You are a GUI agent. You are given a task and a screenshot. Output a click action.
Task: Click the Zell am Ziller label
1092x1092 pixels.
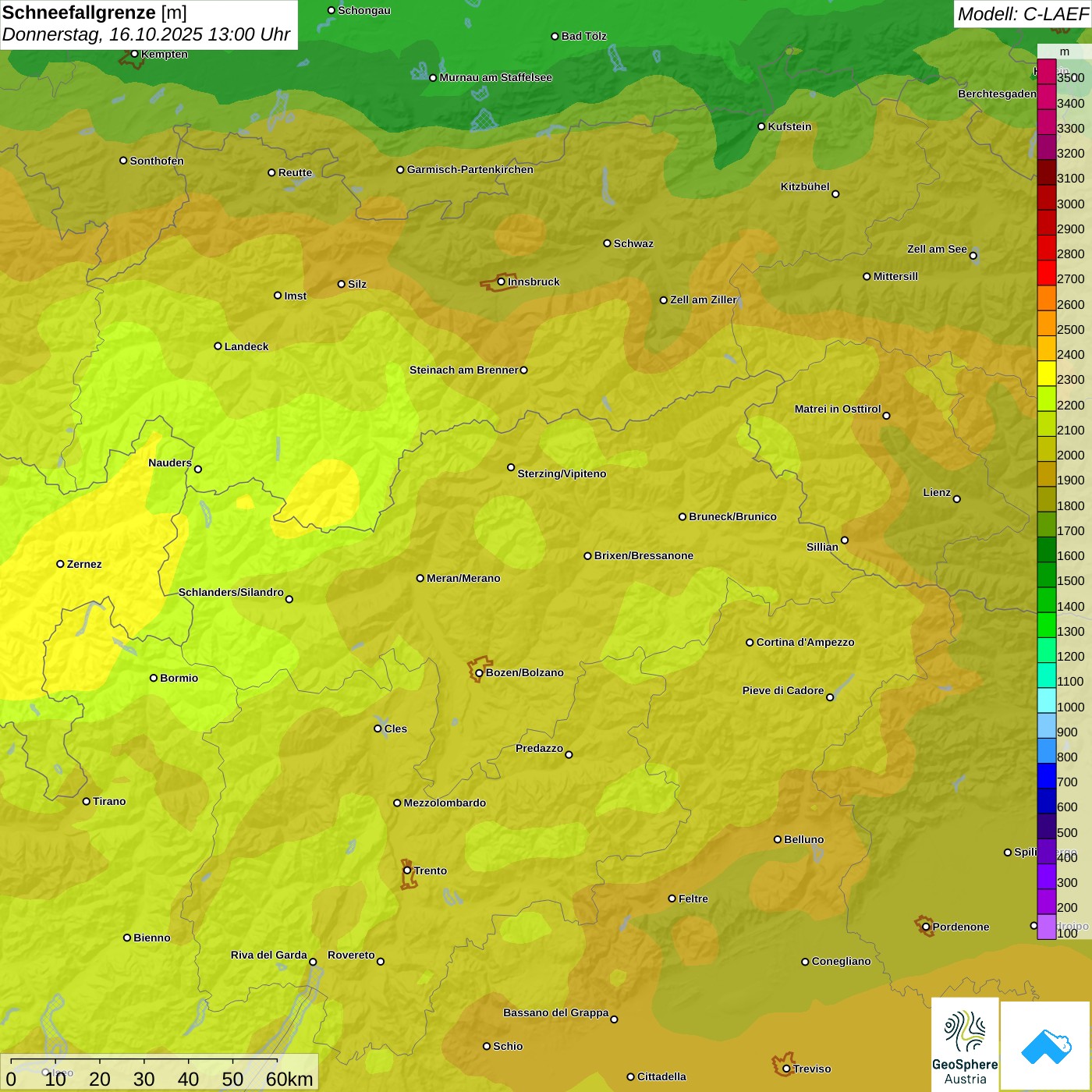pyautogui.click(x=704, y=300)
